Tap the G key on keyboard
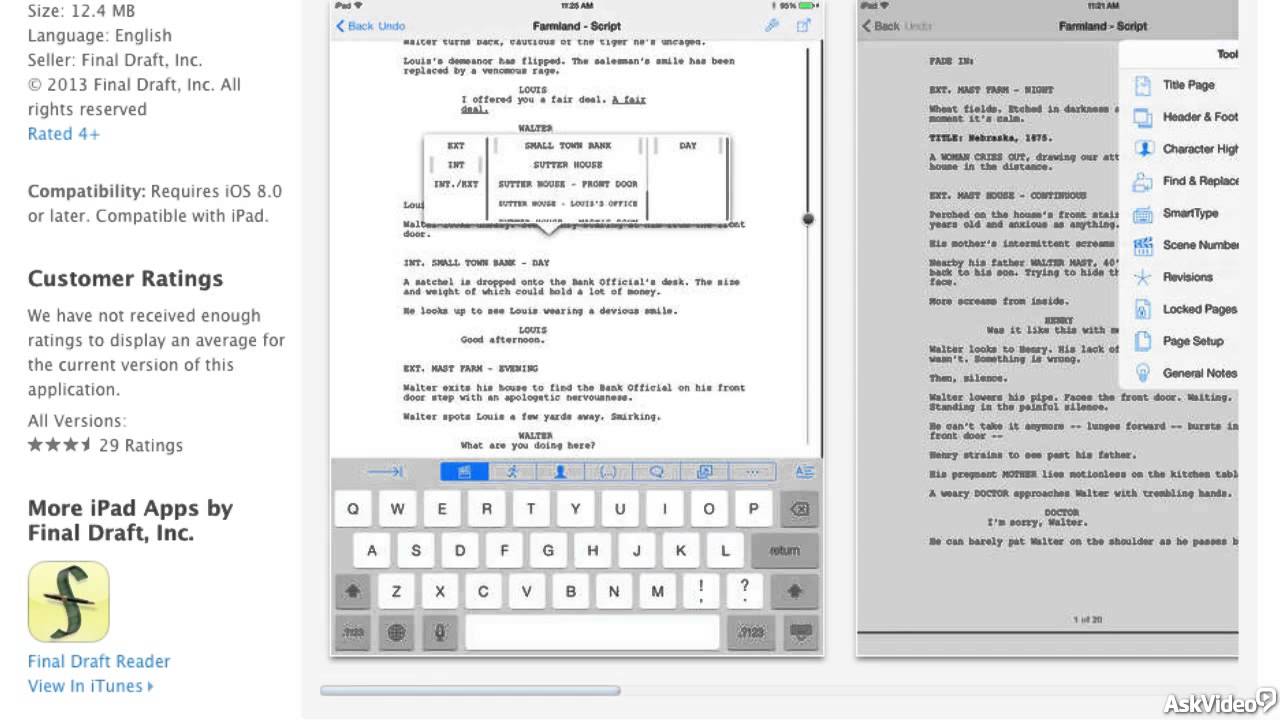The width and height of the screenshot is (1280, 720). coord(549,550)
